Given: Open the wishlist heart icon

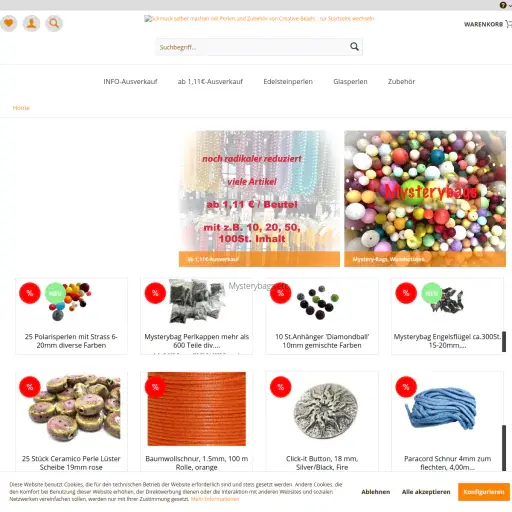Looking at the screenshot, I should (x=9, y=23).
